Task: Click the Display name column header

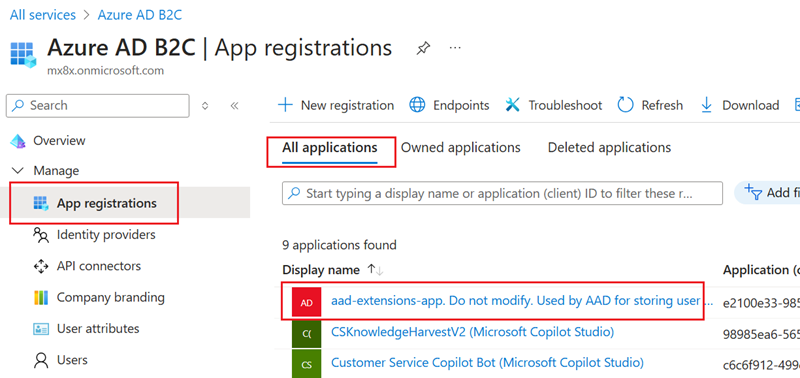Action: [x=321, y=270]
